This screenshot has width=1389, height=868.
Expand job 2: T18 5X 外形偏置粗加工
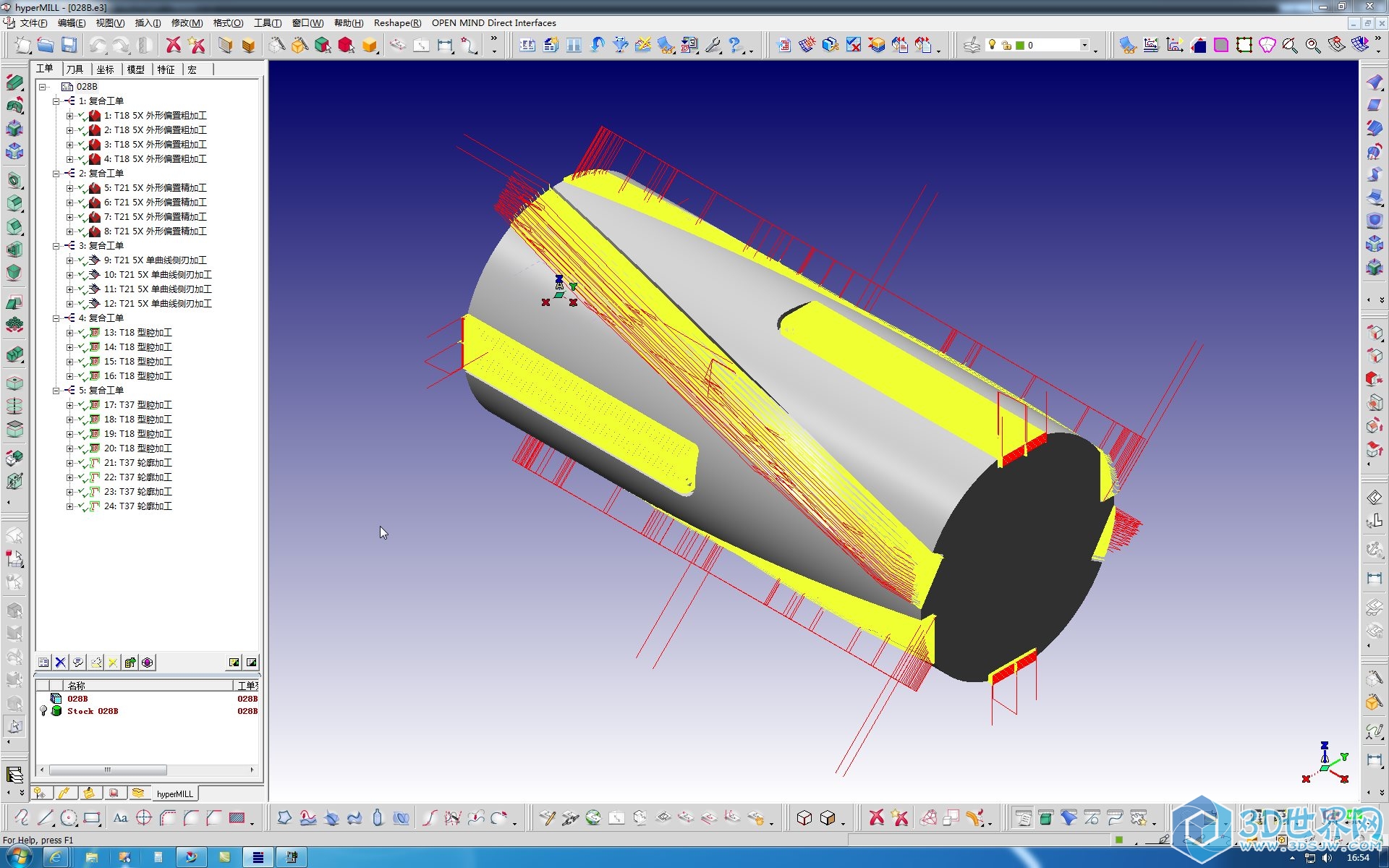[x=69, y=130]
